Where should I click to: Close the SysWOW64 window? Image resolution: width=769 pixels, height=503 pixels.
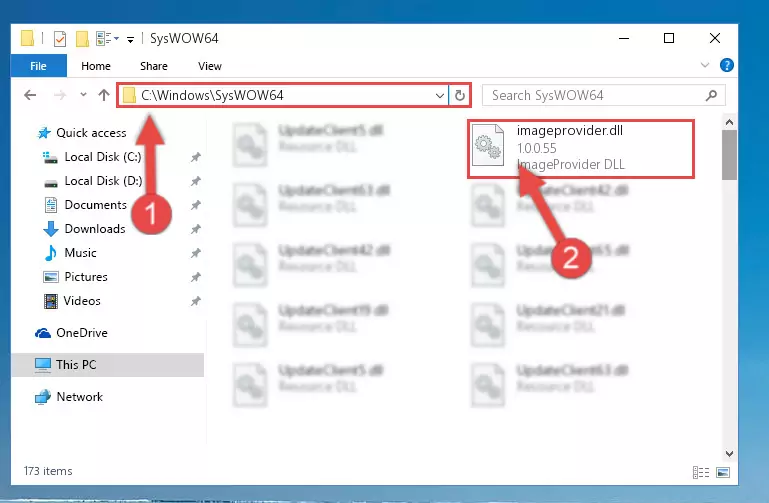pos(715,38)
